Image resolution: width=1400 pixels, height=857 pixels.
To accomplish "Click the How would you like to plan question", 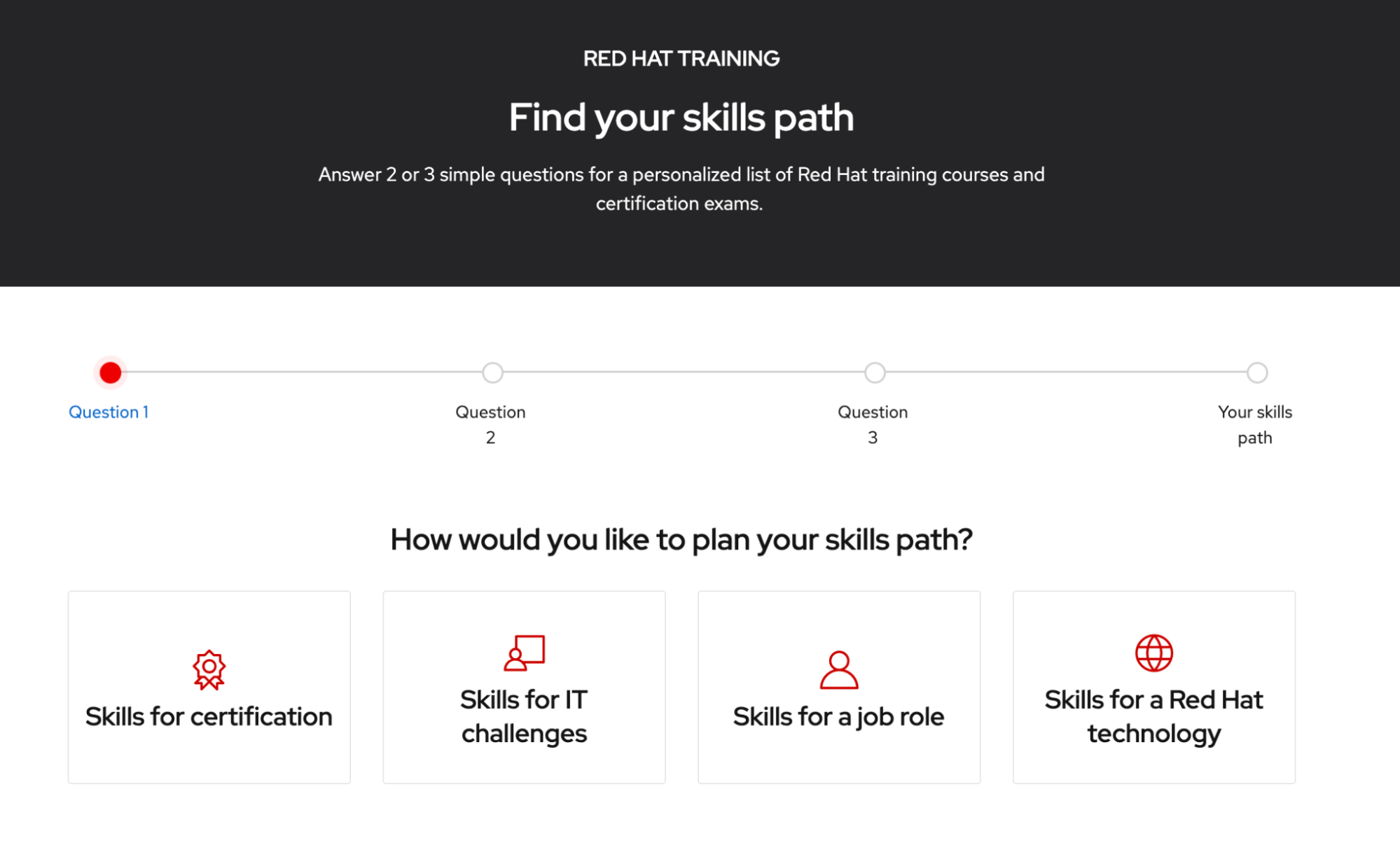I will pos(681,540).
